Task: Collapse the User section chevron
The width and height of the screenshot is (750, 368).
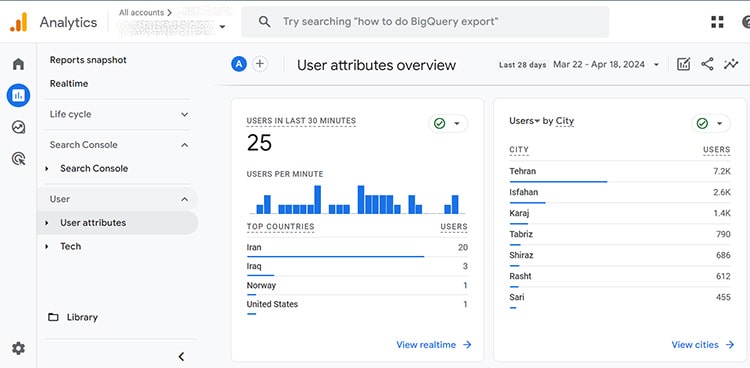Action: point(185,199)
